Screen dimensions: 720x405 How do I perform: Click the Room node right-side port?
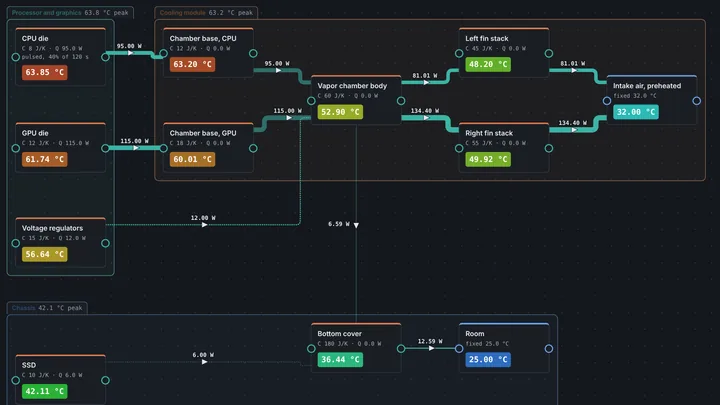[x=549, y=349]
